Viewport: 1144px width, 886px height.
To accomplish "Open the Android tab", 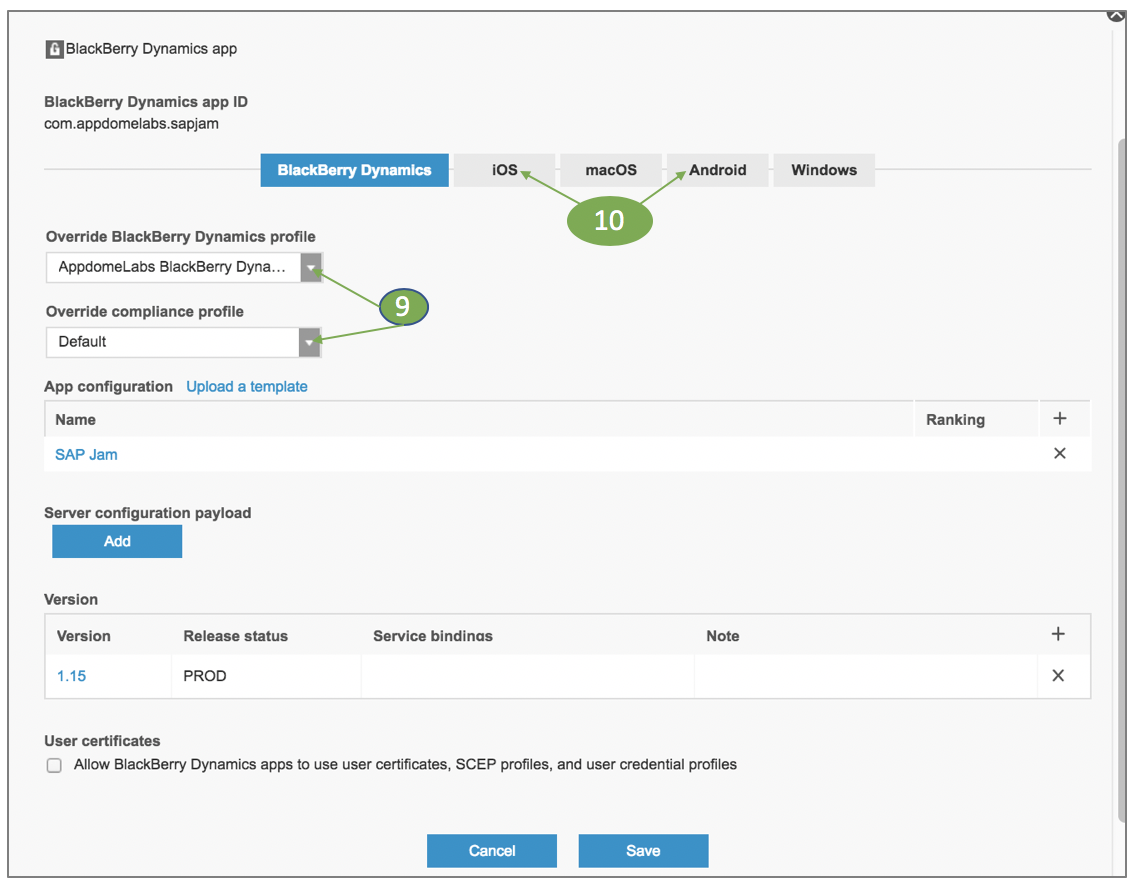I will pyautogui.click(x=717, y=170).
